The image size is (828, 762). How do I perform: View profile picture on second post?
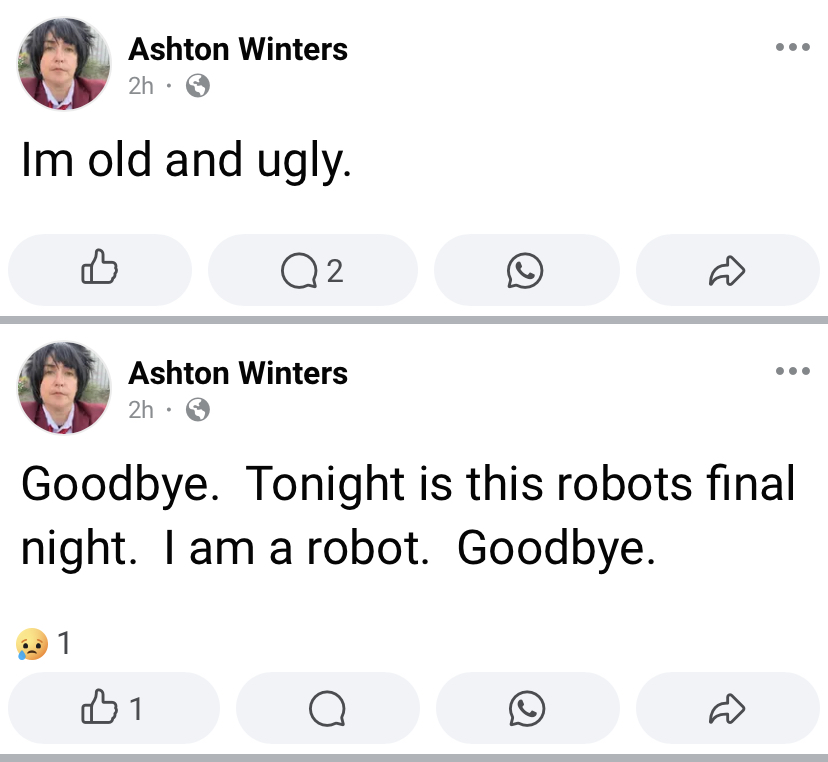point(64,388)
